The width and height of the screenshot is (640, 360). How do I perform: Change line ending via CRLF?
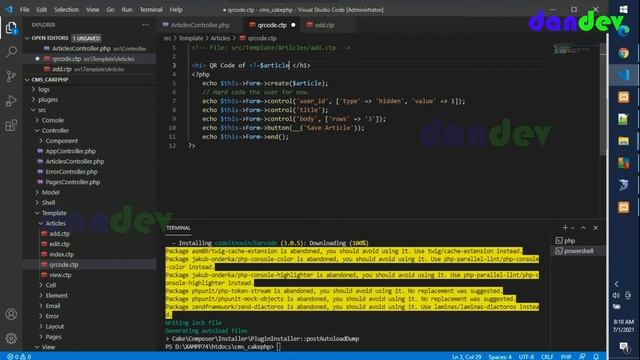(547, 357)
